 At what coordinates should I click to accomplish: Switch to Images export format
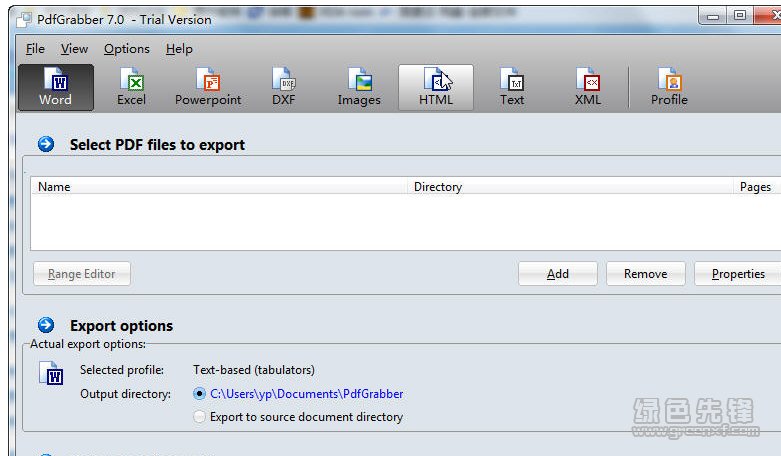coord(359,88)
